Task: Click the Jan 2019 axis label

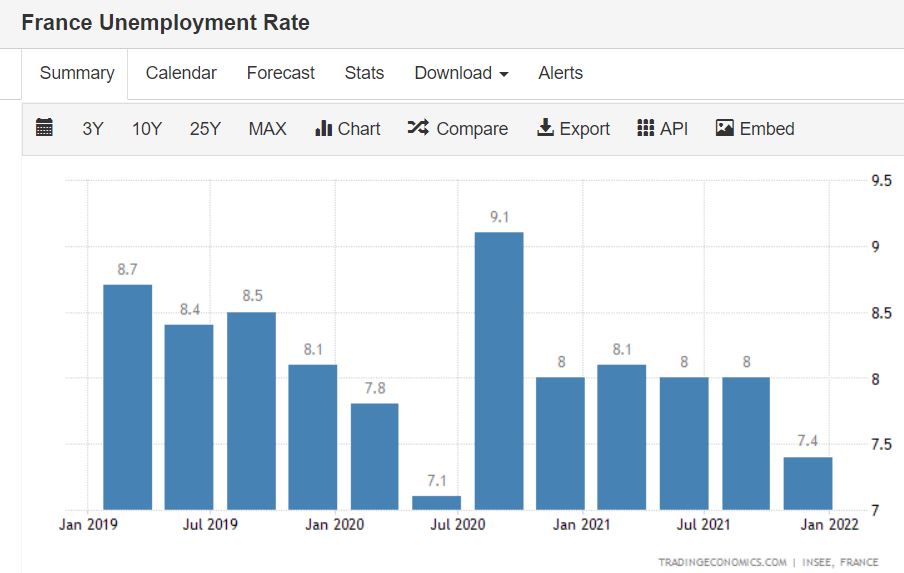Action: click(88, 525)
